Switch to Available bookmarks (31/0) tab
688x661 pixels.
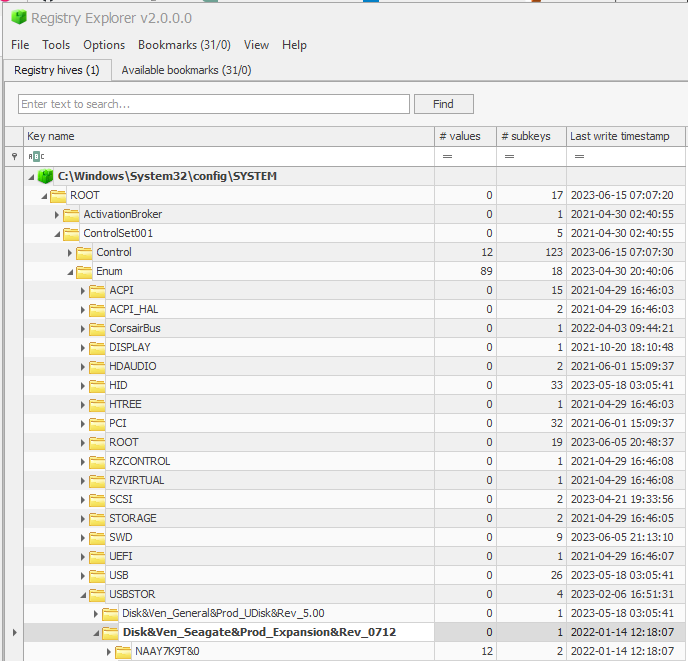tap(186, 70)
